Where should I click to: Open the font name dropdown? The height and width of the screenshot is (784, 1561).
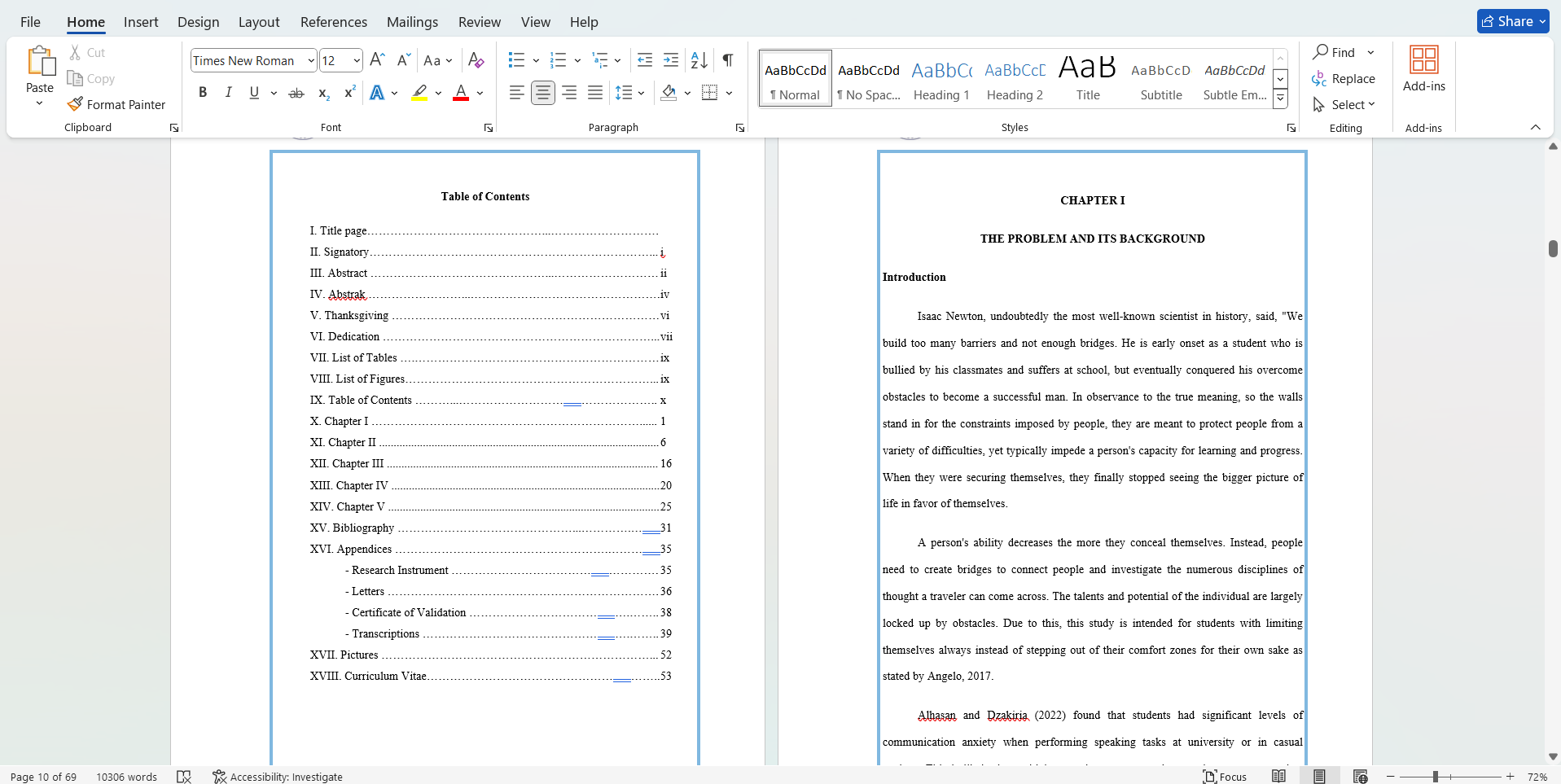[x=311, y=60]
